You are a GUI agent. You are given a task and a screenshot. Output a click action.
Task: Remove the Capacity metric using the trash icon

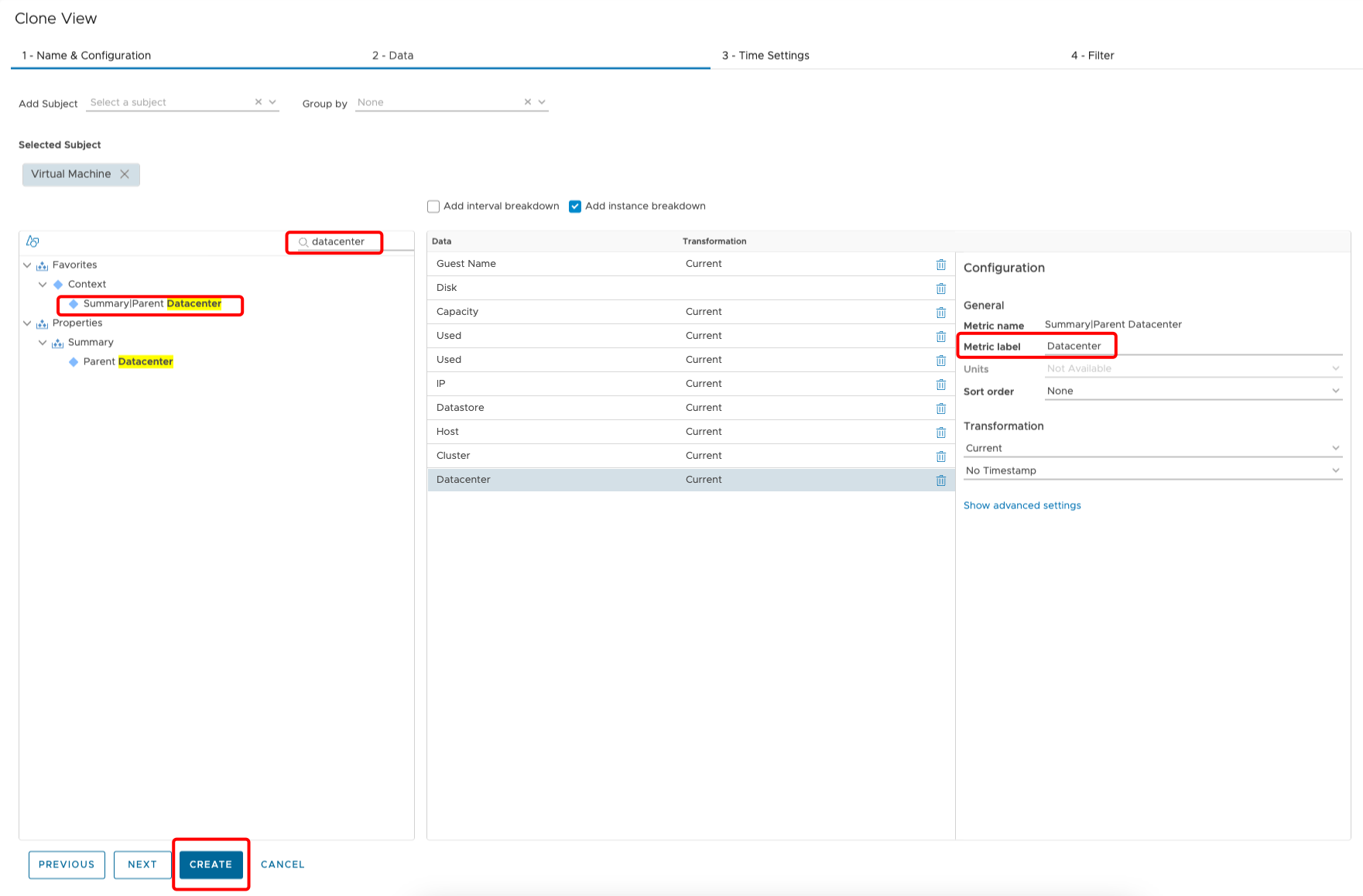coord(941,312)
